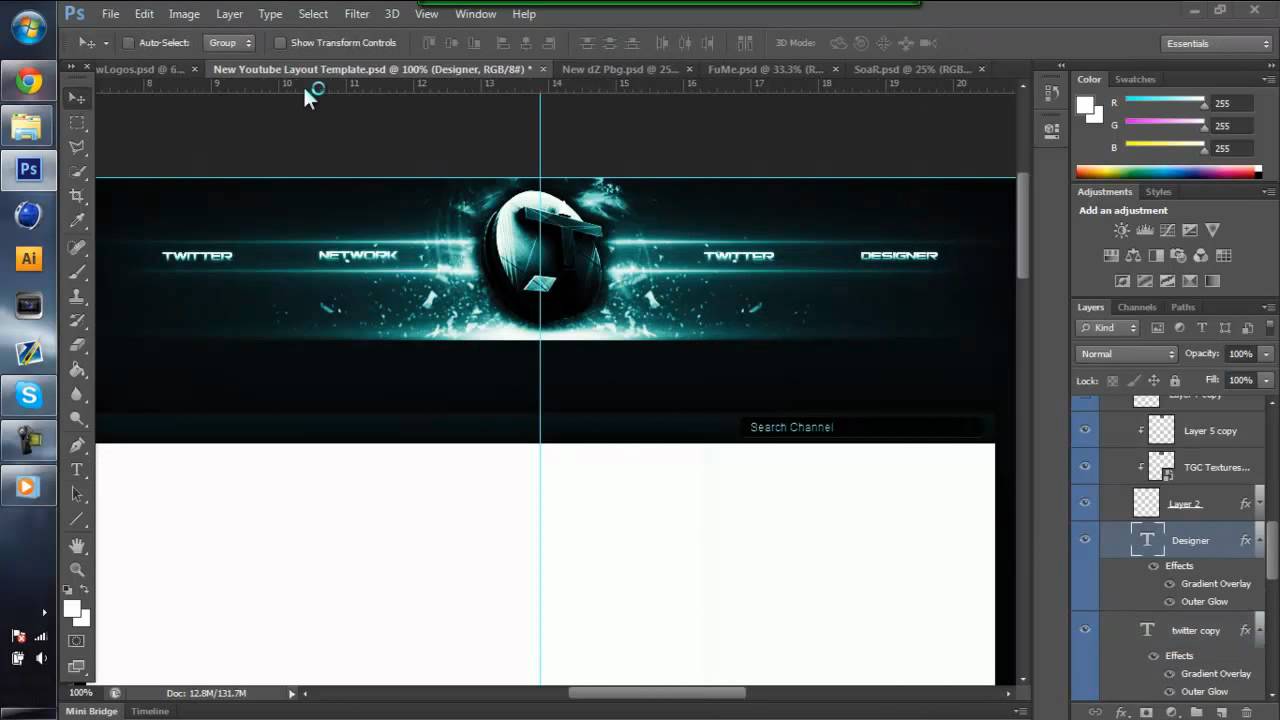Enable the Auto-Select checkbox
Viewport: 1280px width, 720px height.
pyautogui.click(x=128, y=43)
